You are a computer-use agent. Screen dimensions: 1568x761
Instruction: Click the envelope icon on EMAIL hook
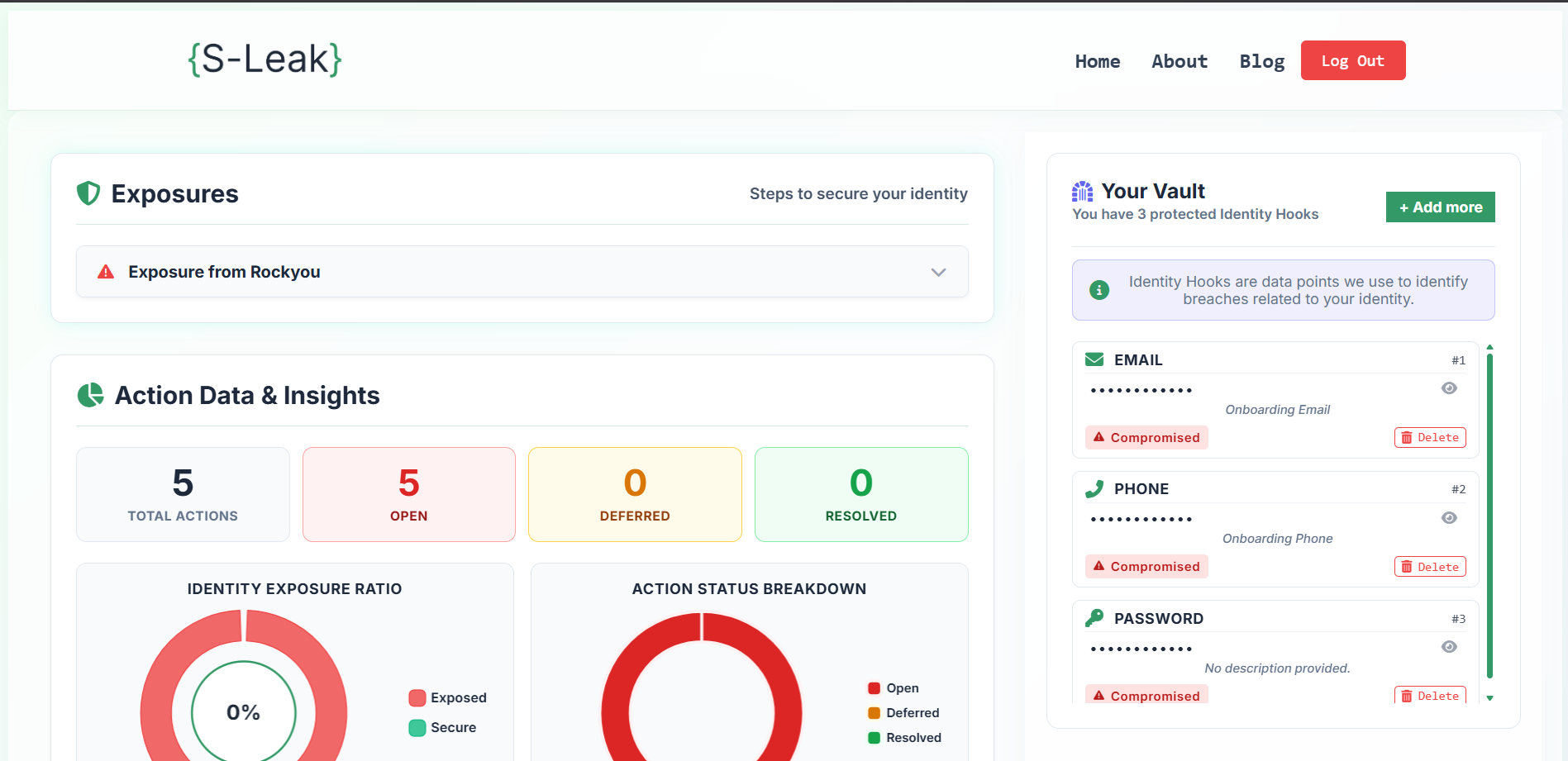click(x=1094, y=359)
